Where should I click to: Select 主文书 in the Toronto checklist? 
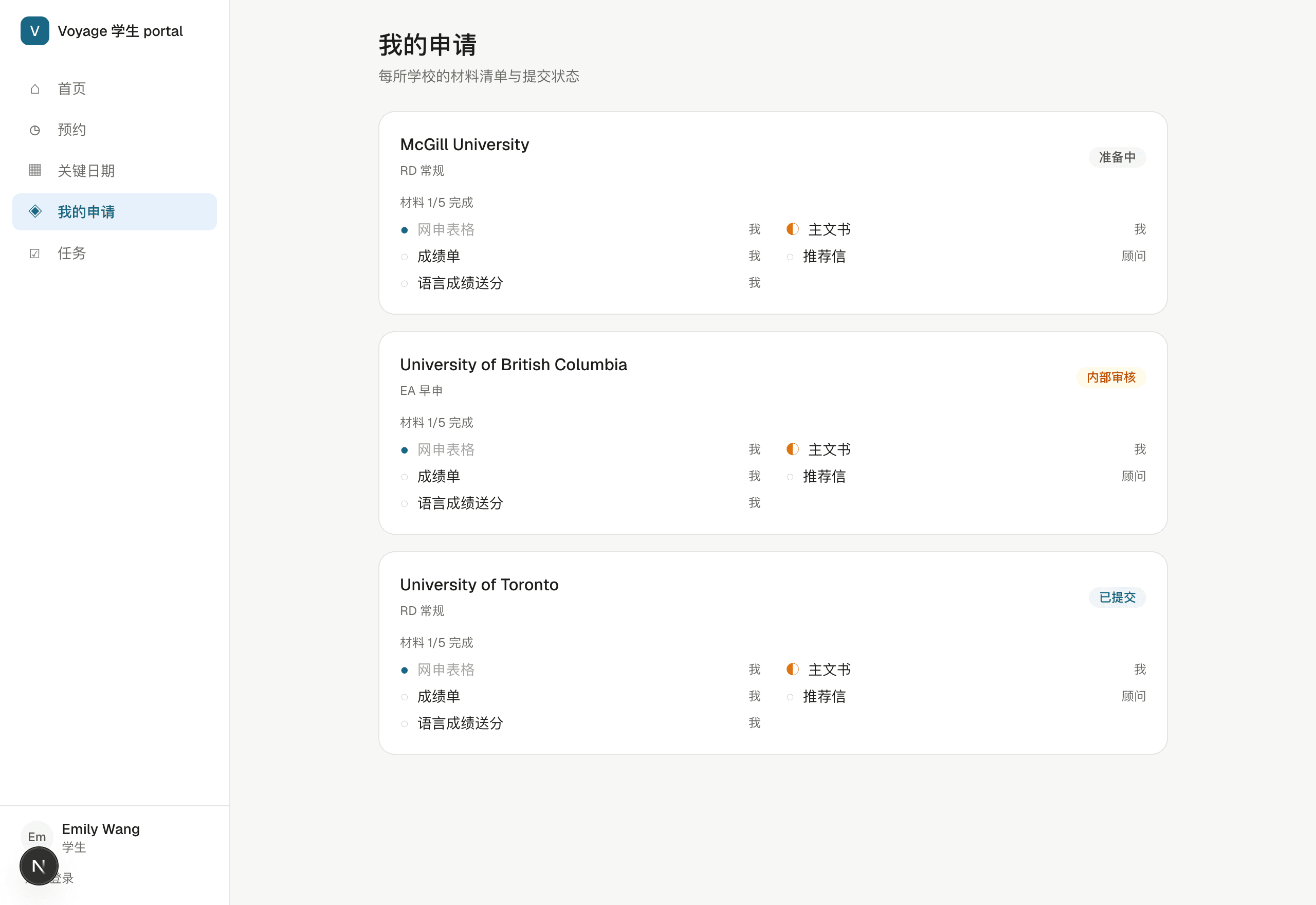click(829, 669)
